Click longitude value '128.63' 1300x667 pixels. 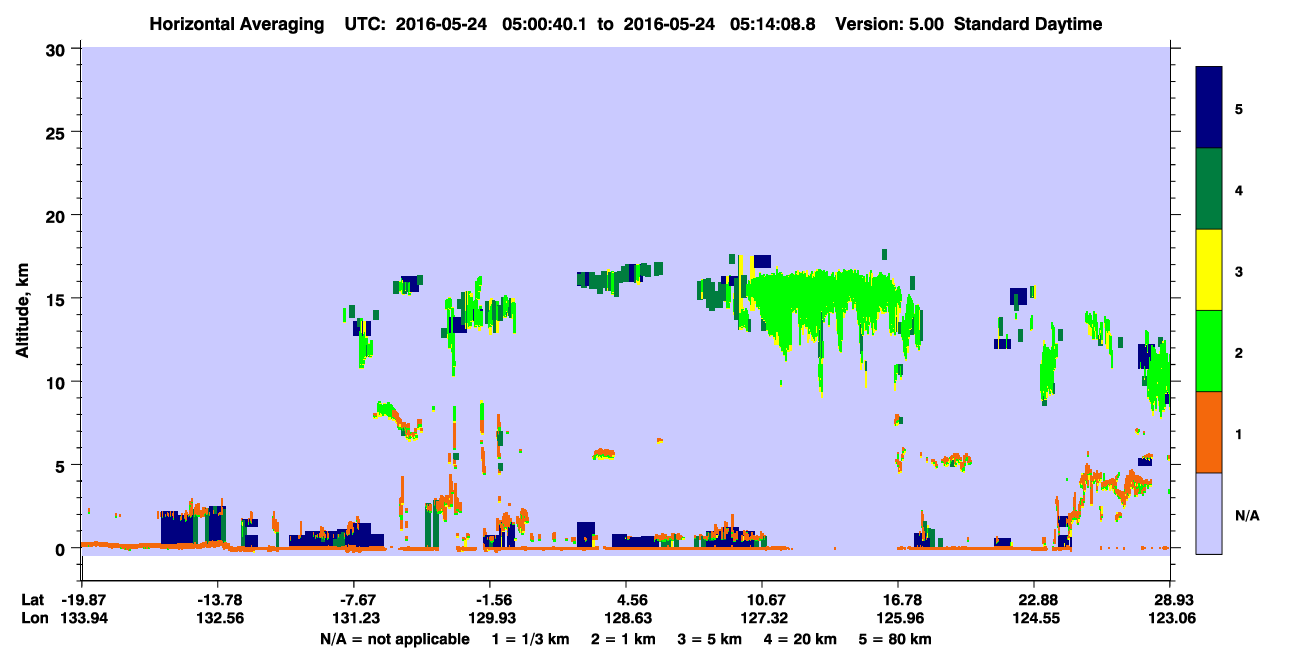(x=626, y=618)
